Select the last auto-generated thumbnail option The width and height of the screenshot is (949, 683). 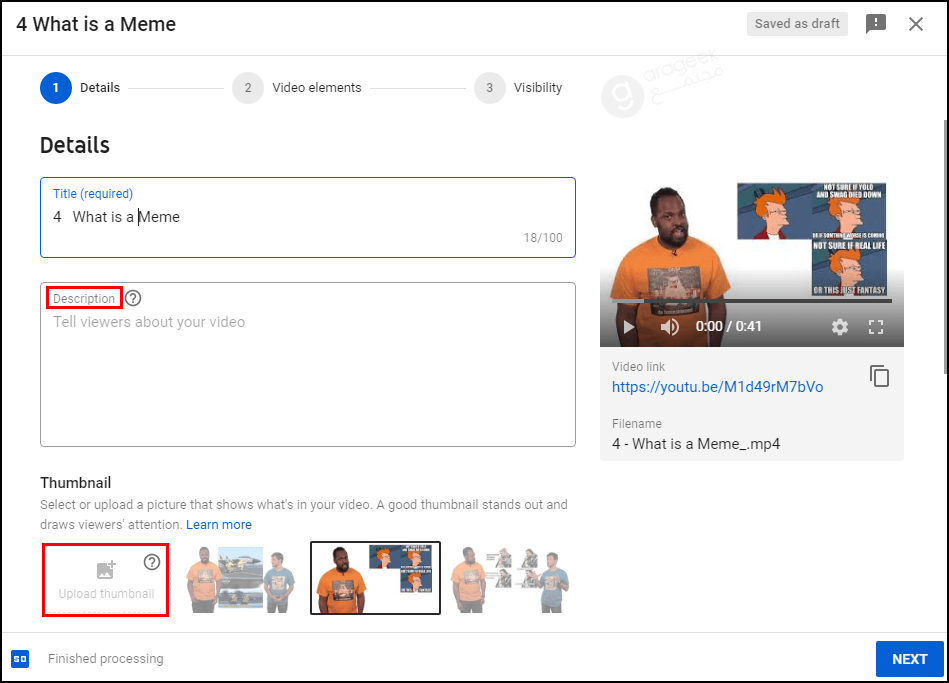[510, 579]
